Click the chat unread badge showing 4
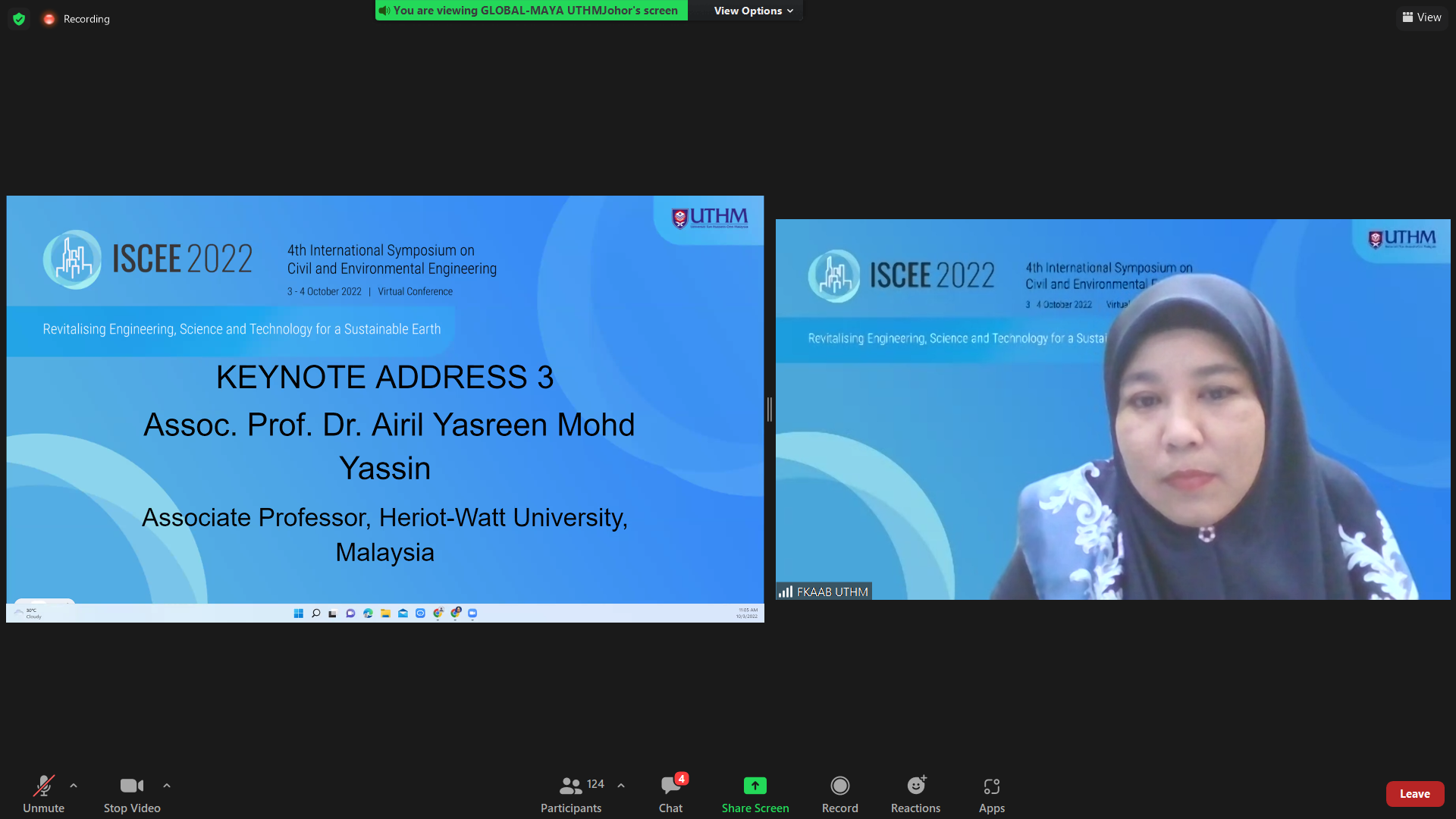The width and height of the screenshot is (1456, 819). (682, 779)
